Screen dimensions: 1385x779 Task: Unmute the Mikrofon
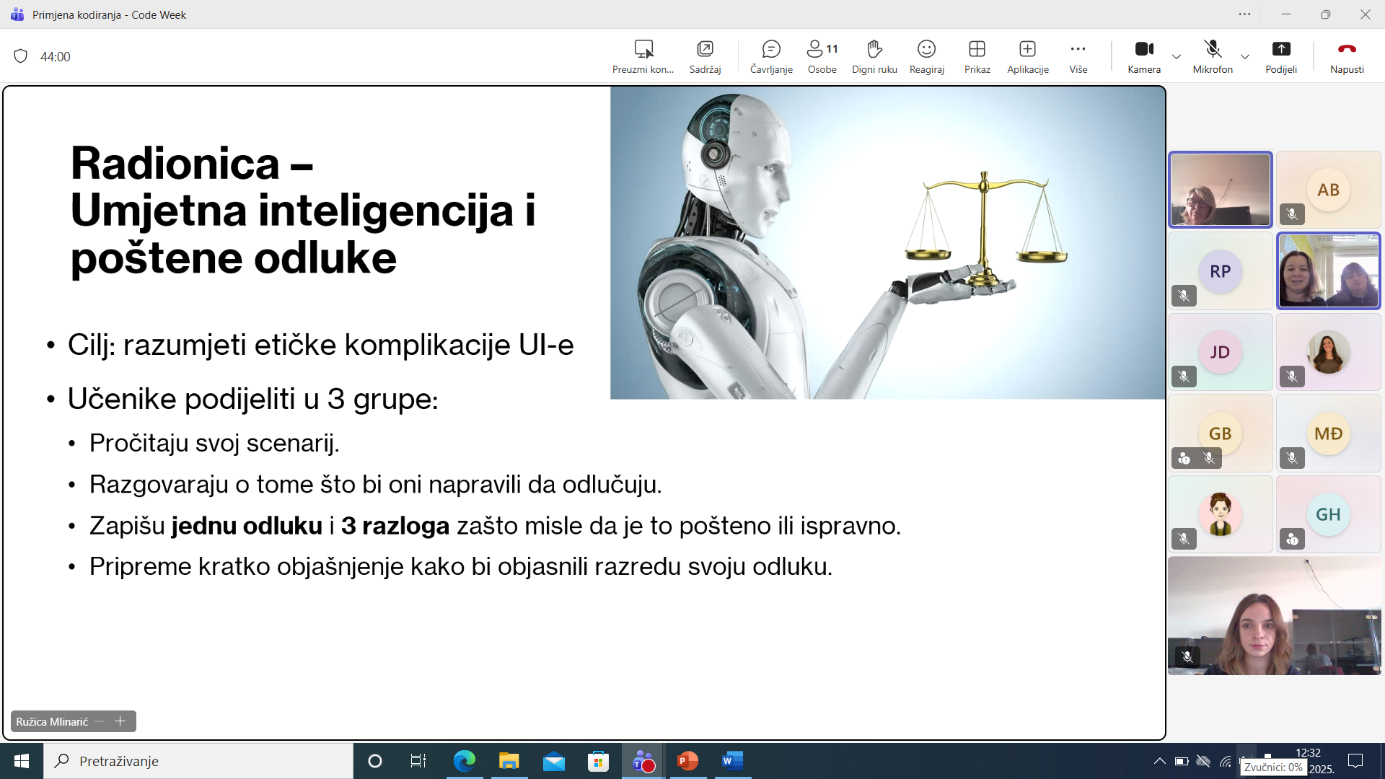(1212, 56)
